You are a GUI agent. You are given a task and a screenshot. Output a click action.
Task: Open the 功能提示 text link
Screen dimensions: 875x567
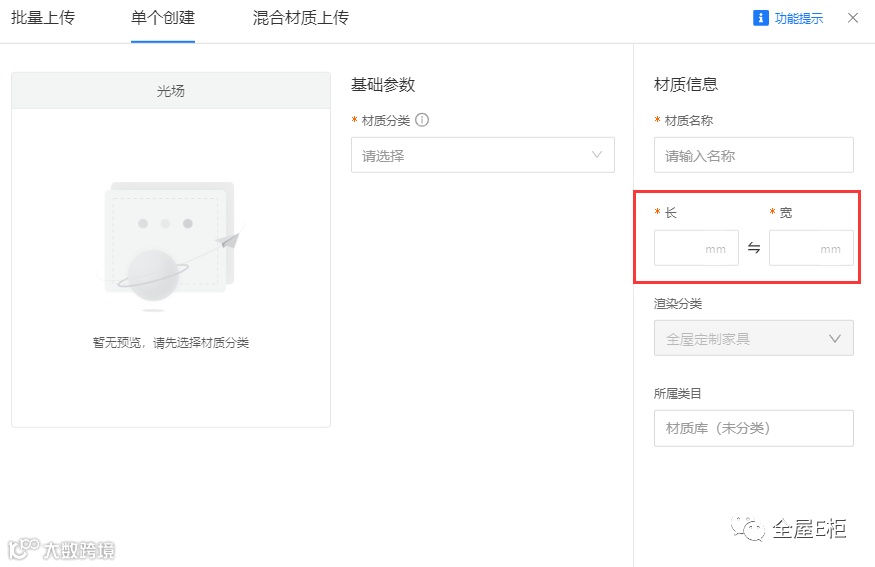[799, 19]
